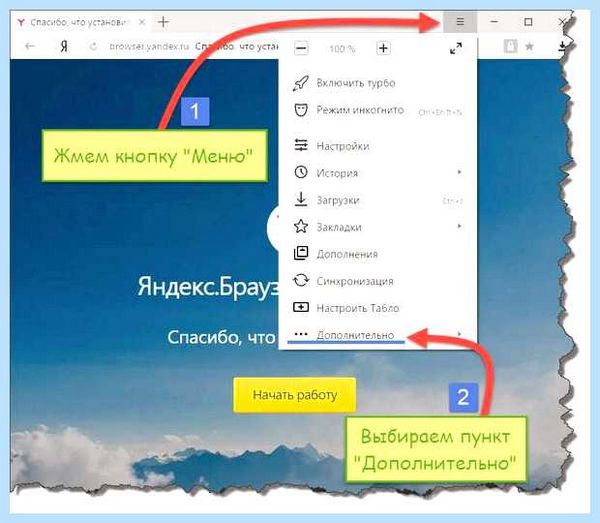
Task: Click the add-ons icon in menu
Action: pyautogui.click(x=301, y=253)
